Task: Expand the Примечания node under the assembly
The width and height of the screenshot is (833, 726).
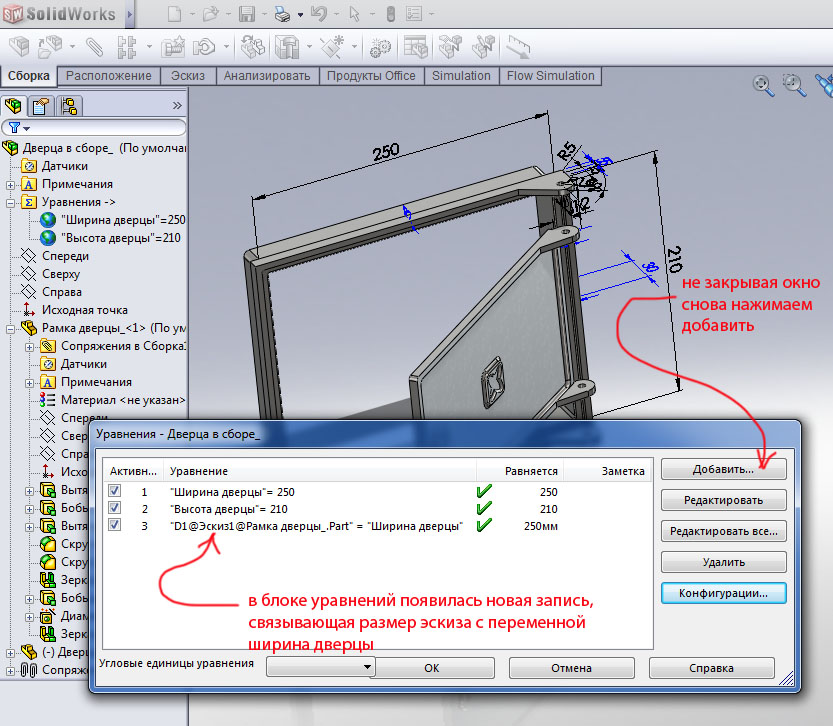Action: [10, 184]
